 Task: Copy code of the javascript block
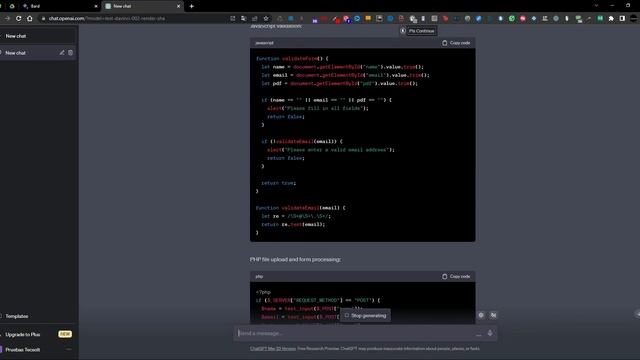pyautogui.click(x=456, y=43)
